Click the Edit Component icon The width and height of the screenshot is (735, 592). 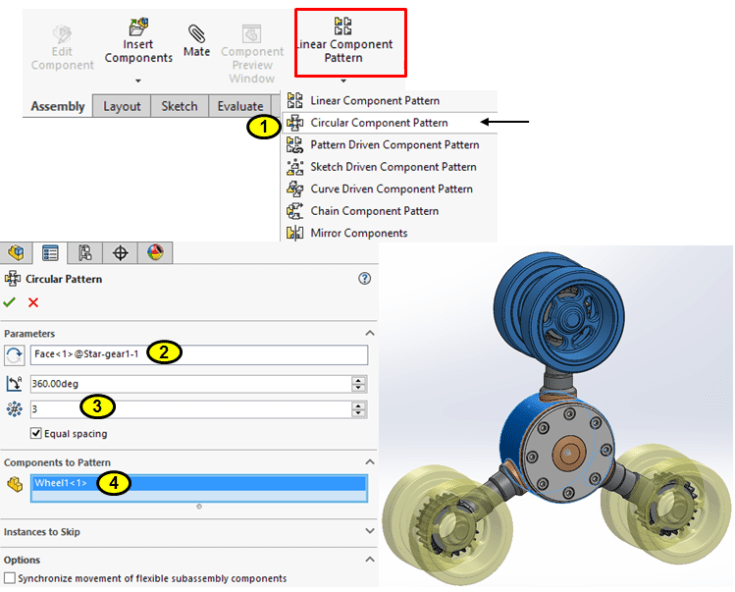[62, 34]
